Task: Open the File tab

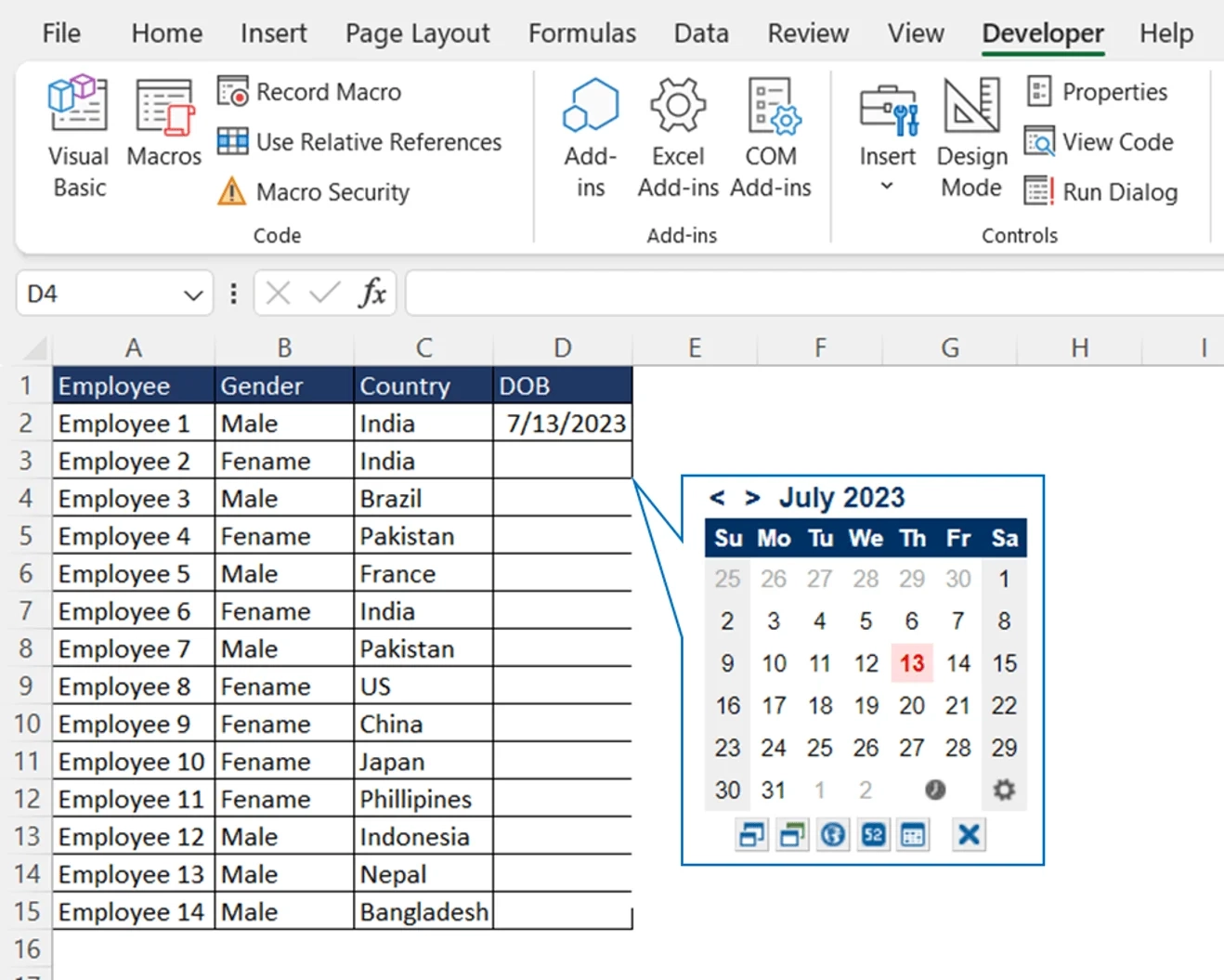Action: pos(61,33)
